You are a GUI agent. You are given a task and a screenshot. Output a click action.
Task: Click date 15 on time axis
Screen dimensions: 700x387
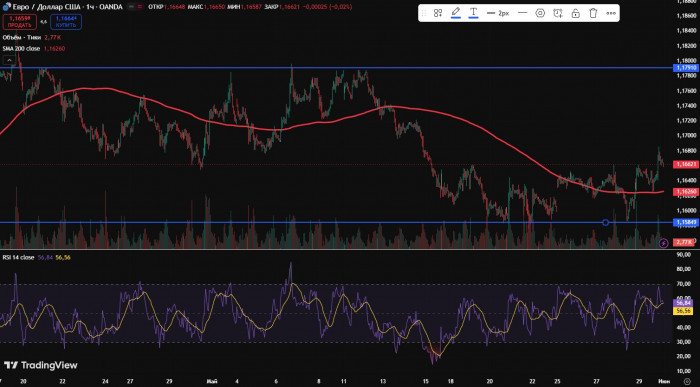(425, 381)
